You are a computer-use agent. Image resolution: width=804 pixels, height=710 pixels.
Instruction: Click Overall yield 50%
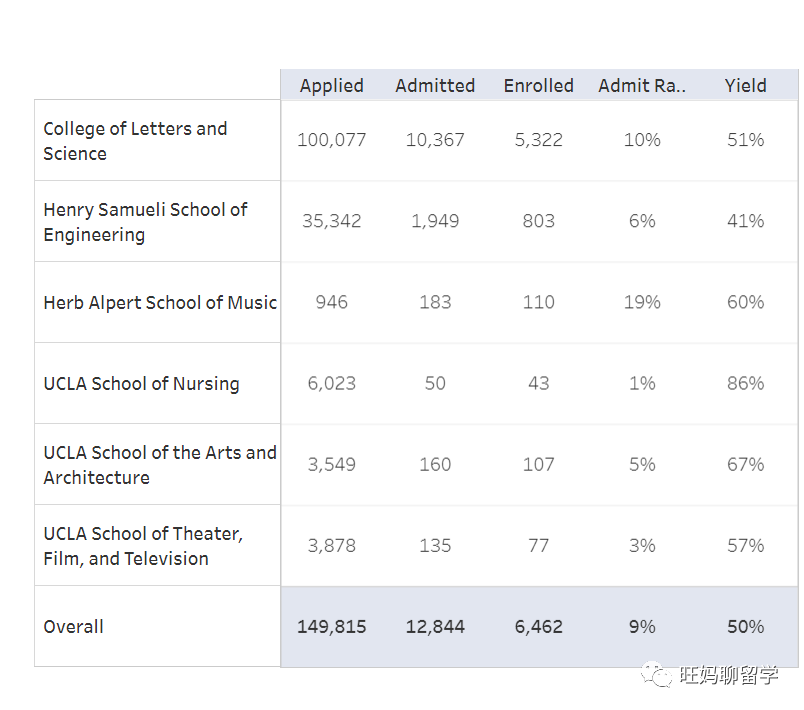point(746,626)
